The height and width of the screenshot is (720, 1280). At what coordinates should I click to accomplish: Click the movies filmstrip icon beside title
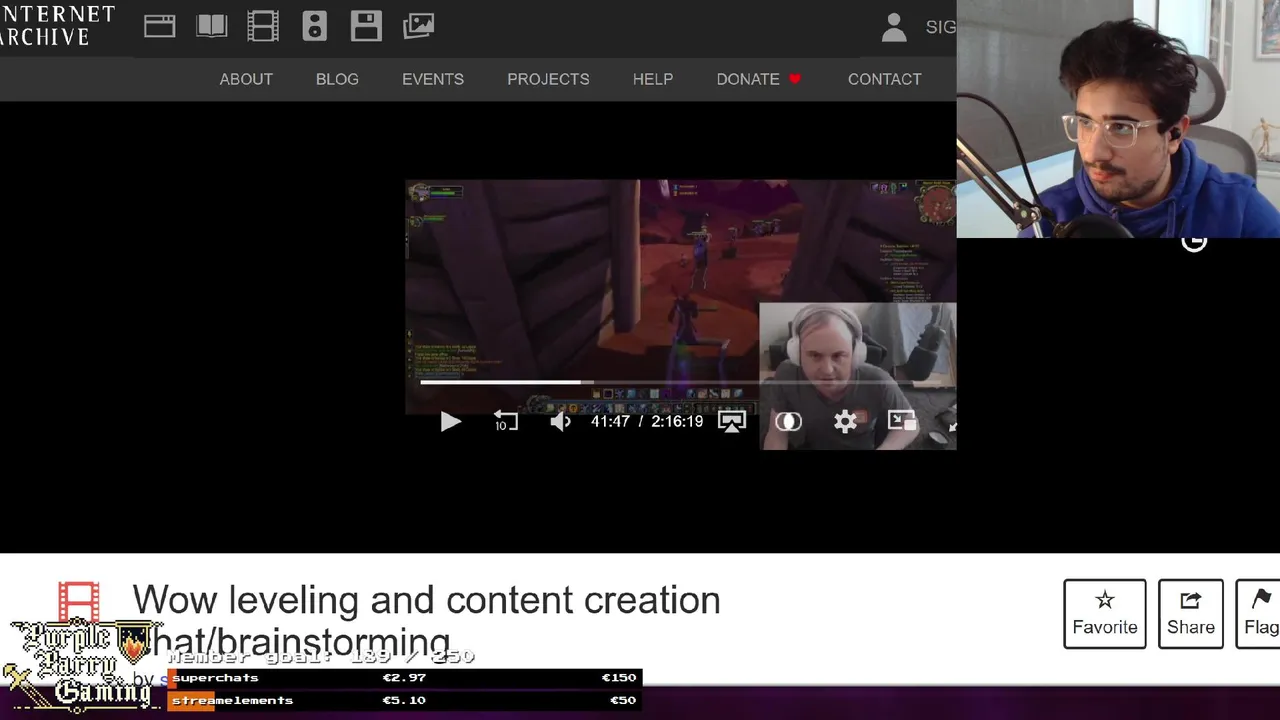[x=78, y=601]
